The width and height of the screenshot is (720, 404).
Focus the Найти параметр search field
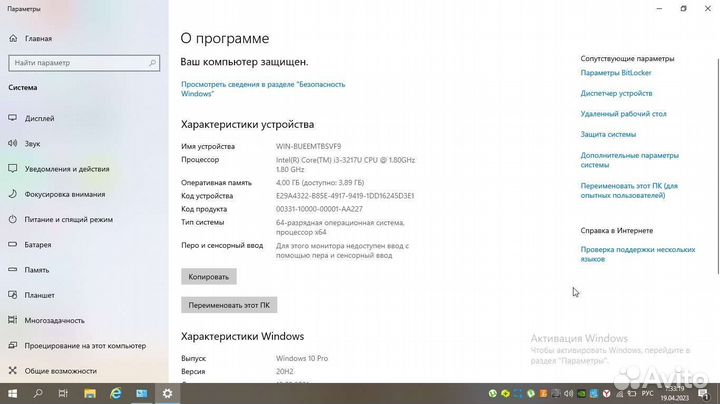tap(84, 63)
